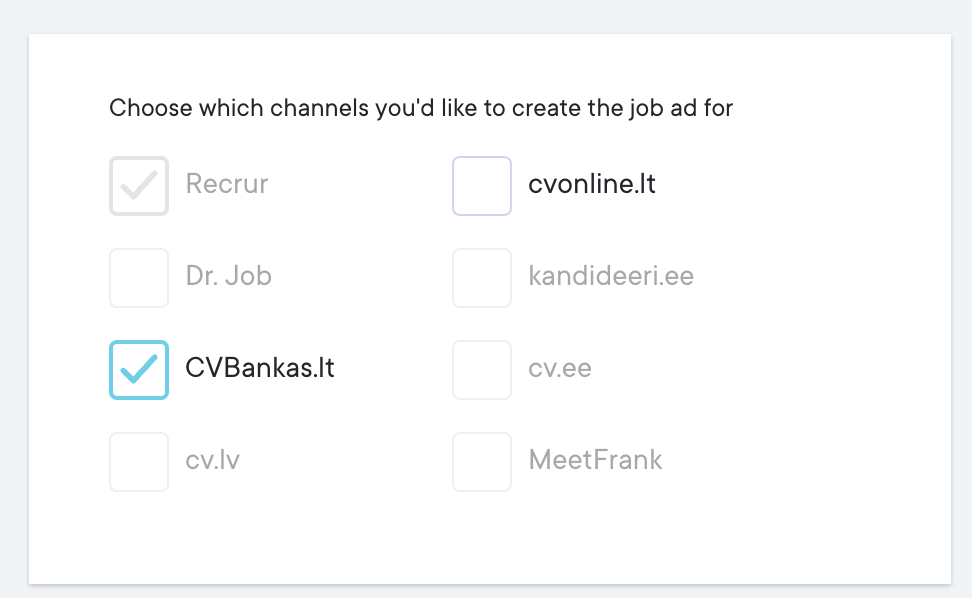
Task: Click the 'kandideeri.ee' channel name
Action: click(x=611, y=277)
